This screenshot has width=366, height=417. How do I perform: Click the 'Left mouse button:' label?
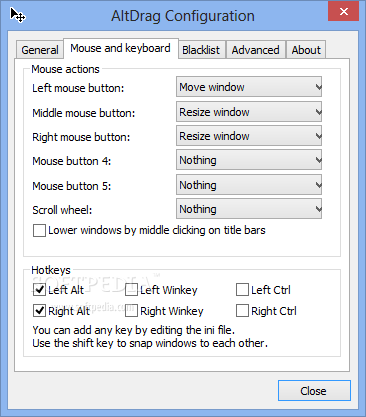pyautogui.click(x=78, y=88)
